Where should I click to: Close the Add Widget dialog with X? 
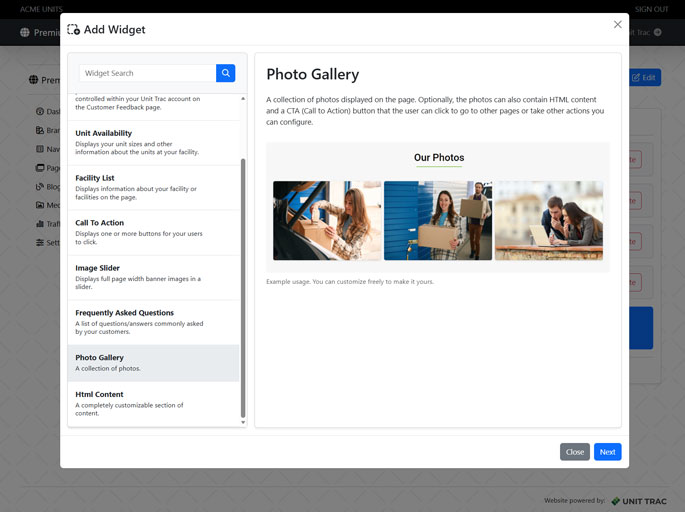click(x=617, y=24)
